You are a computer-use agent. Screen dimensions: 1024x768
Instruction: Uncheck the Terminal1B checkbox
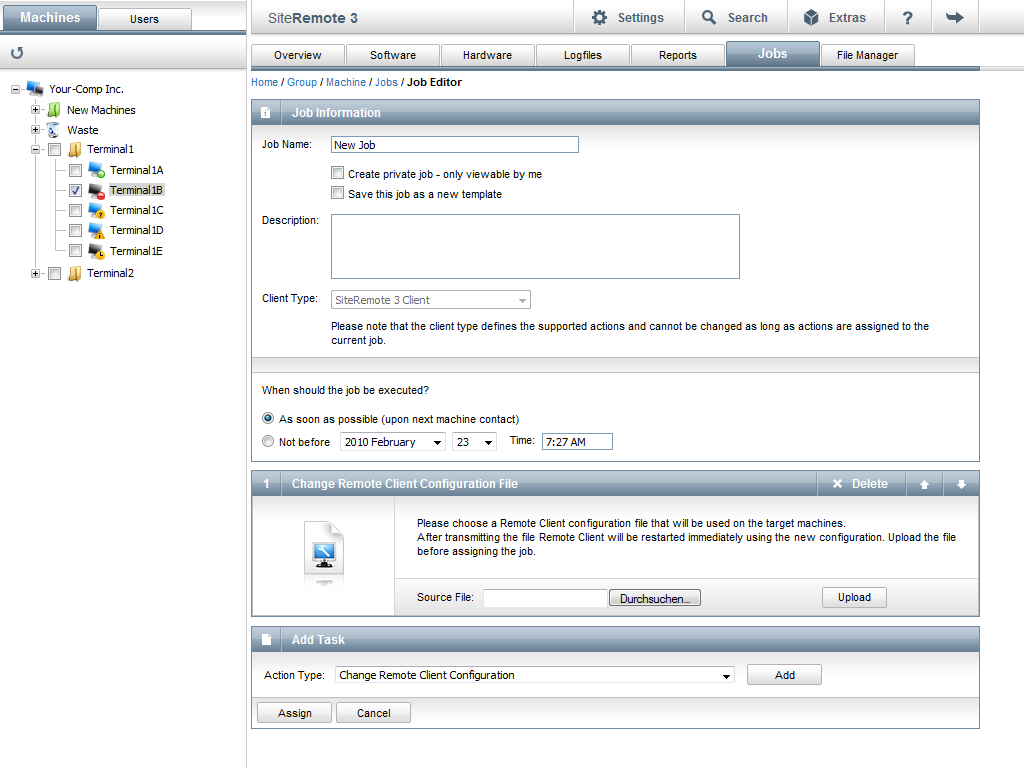tap(75, 190)
